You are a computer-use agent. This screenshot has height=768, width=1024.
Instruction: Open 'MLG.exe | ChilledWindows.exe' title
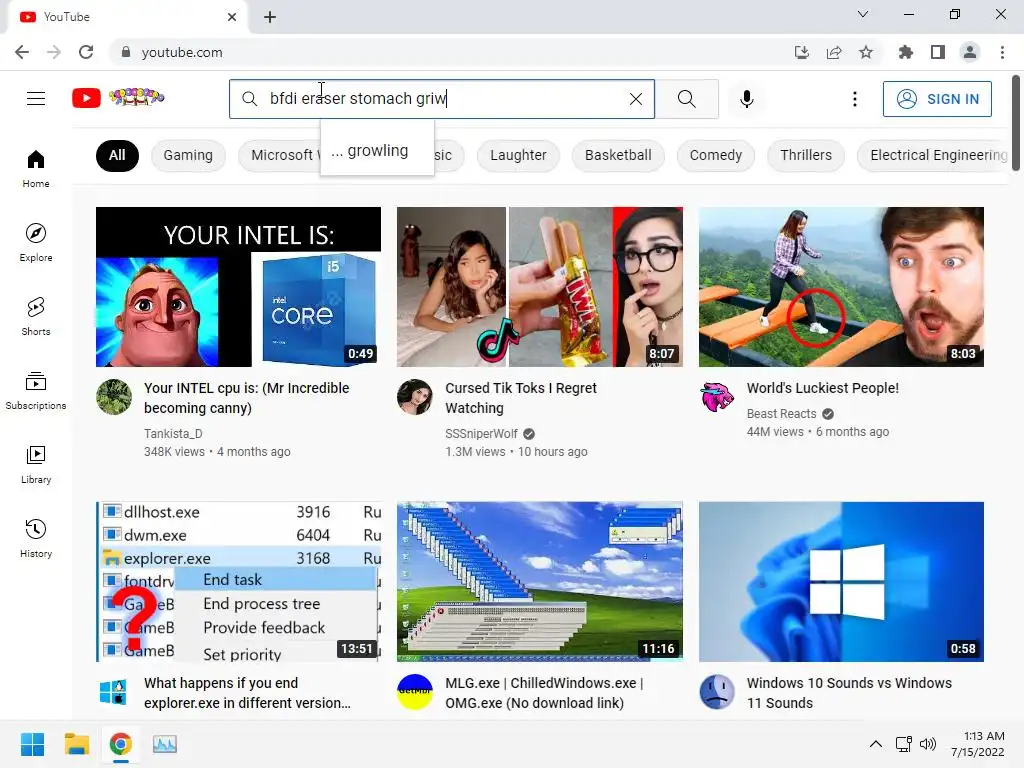pyautogui.click(x=544, y=693)
